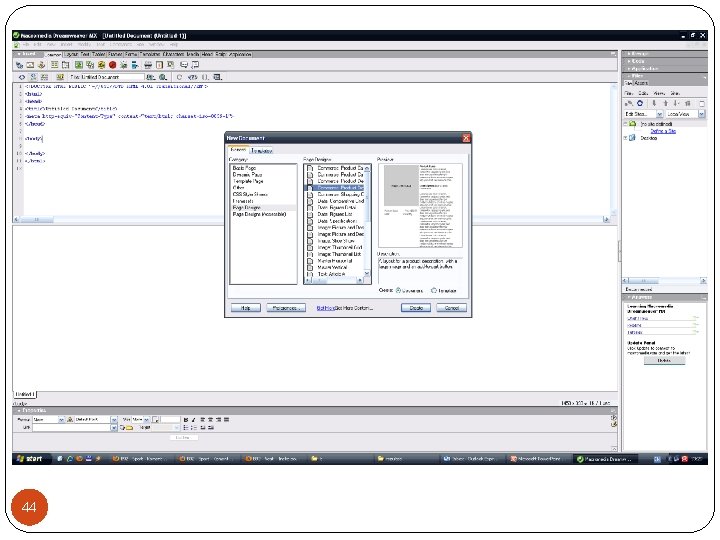Click the Expand/Collapse Files panel icon
Image resolution: width=720 pixels, height=540 pixels.
(x=702, y=103)
